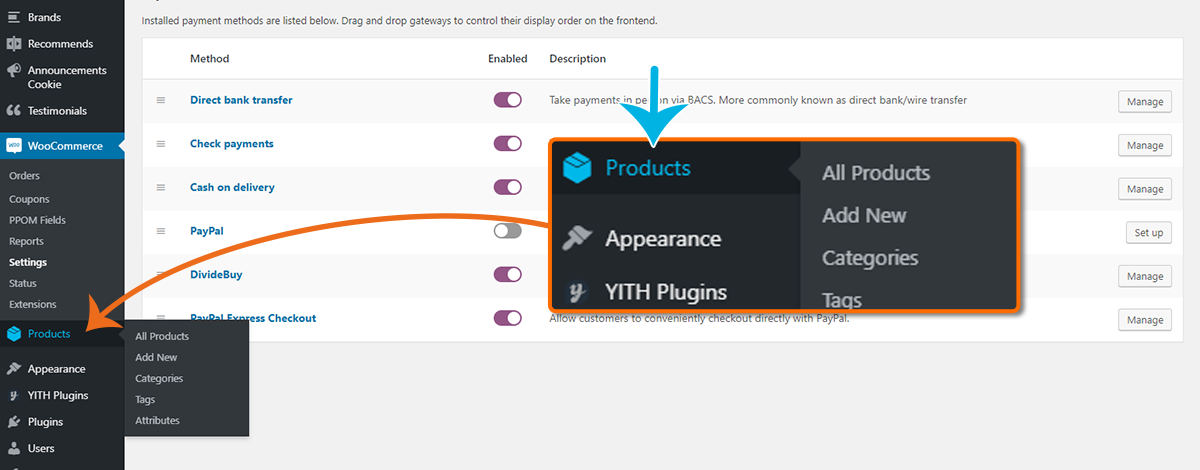Click the Set up button for PayPal

1148,233
